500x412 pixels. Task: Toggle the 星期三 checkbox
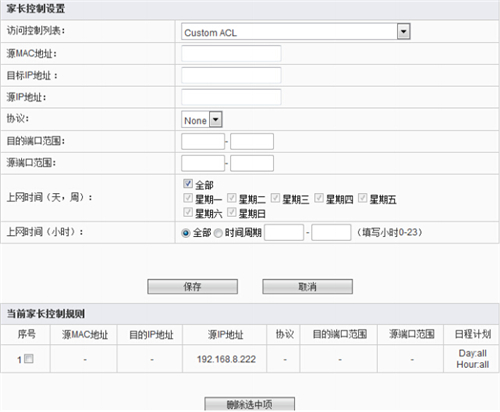click(x=275, y=198)
